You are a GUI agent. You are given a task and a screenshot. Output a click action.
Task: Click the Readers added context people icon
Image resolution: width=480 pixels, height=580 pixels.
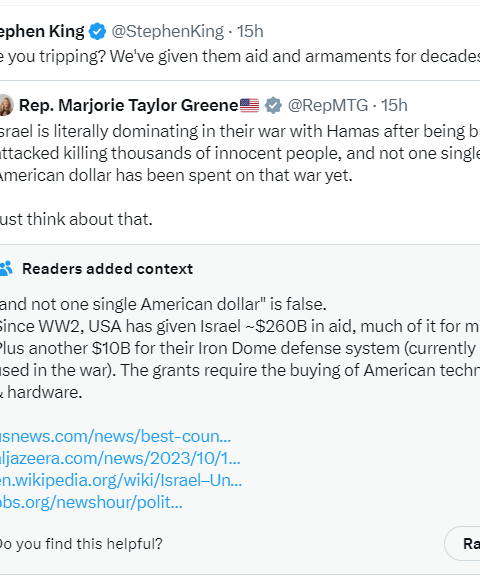6,269
